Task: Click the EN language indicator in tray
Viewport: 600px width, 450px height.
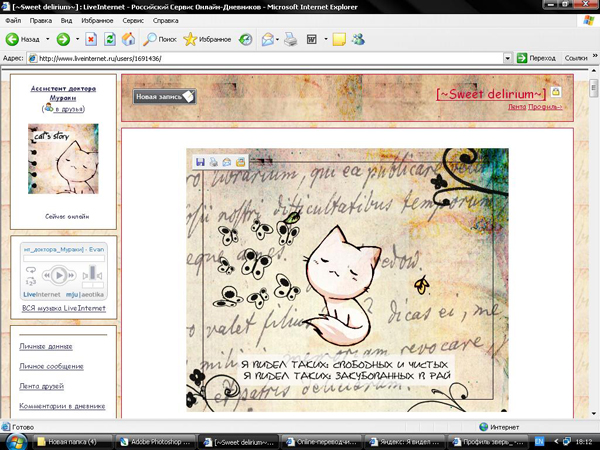Action: tap(539, 442)
